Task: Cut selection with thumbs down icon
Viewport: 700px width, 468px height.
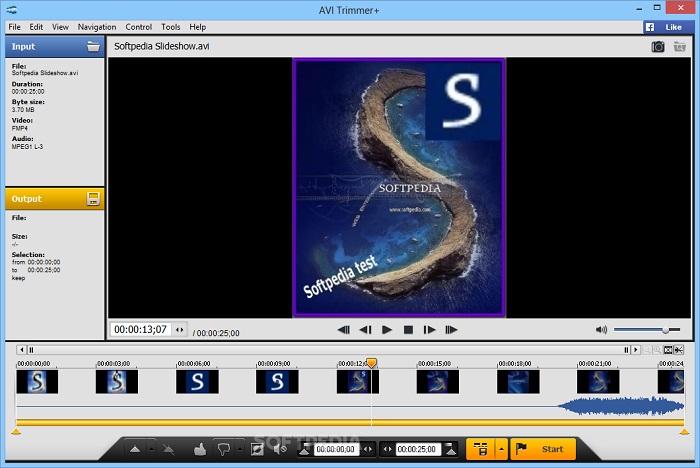Action: coord(224,449)
